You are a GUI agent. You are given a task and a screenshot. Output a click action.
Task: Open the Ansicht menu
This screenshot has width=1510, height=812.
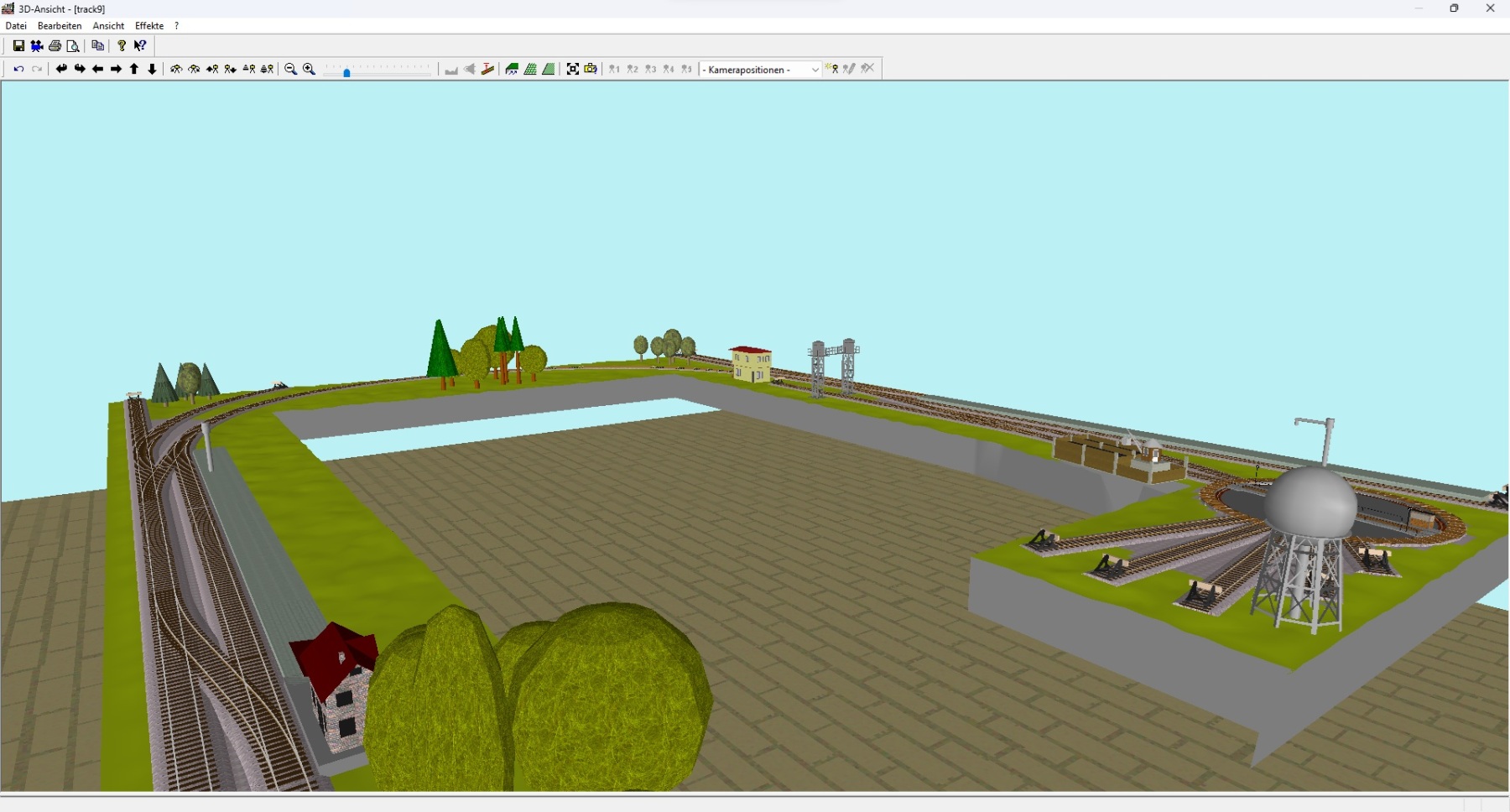click(x=108, y=26)
